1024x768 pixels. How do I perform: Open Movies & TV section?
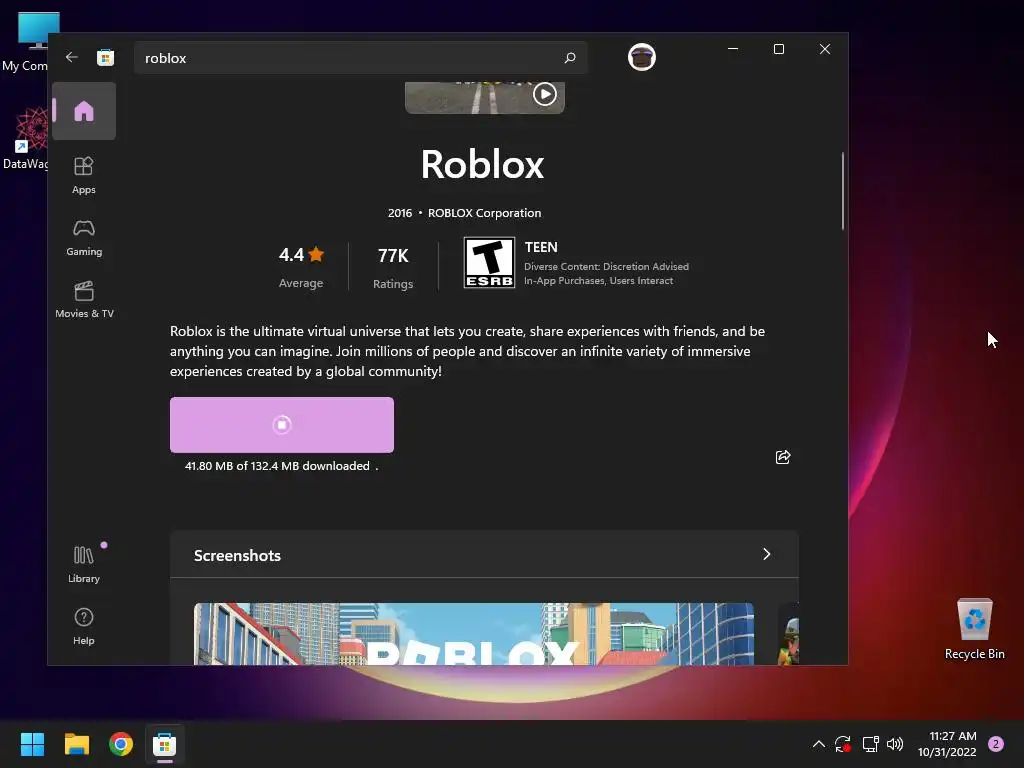[x=84, y=300]
